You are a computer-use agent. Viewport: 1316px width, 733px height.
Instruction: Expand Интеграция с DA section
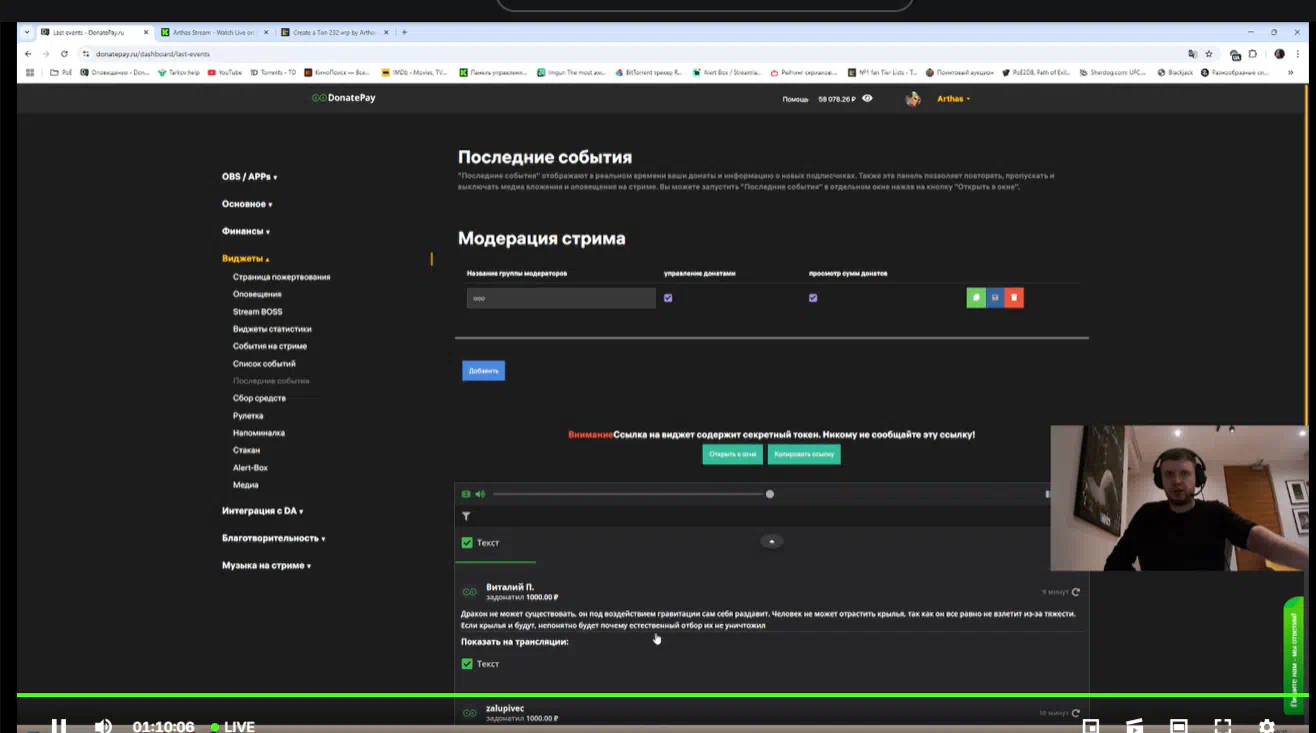pos(262,511)
